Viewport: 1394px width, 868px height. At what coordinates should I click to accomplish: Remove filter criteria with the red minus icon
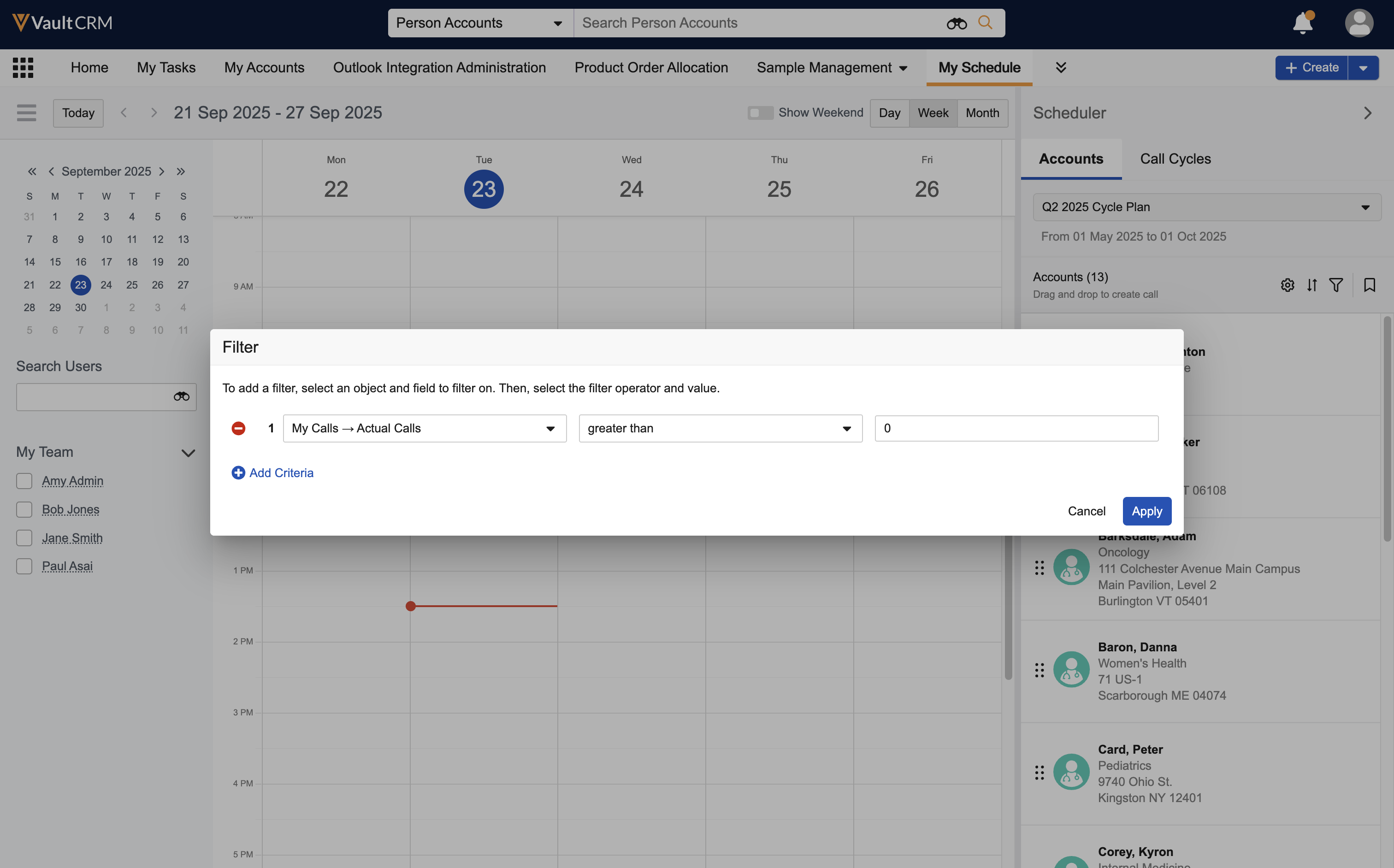[x=238, y=428]
